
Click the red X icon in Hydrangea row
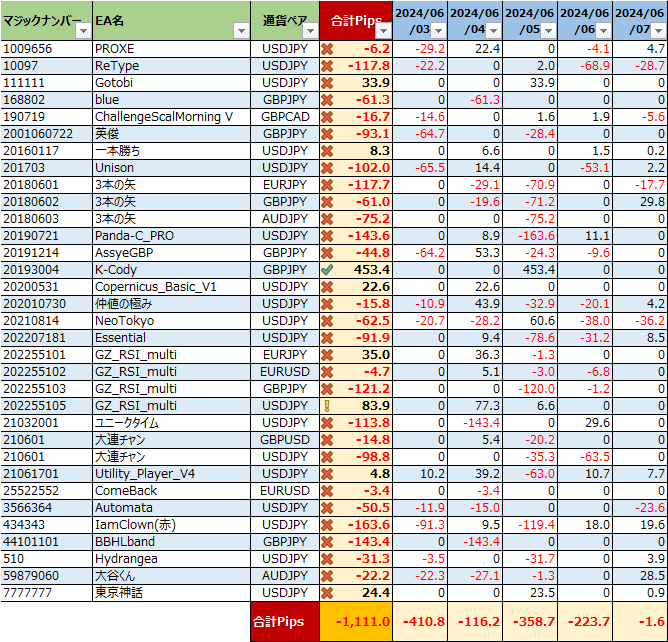click(x=327, y=559)
